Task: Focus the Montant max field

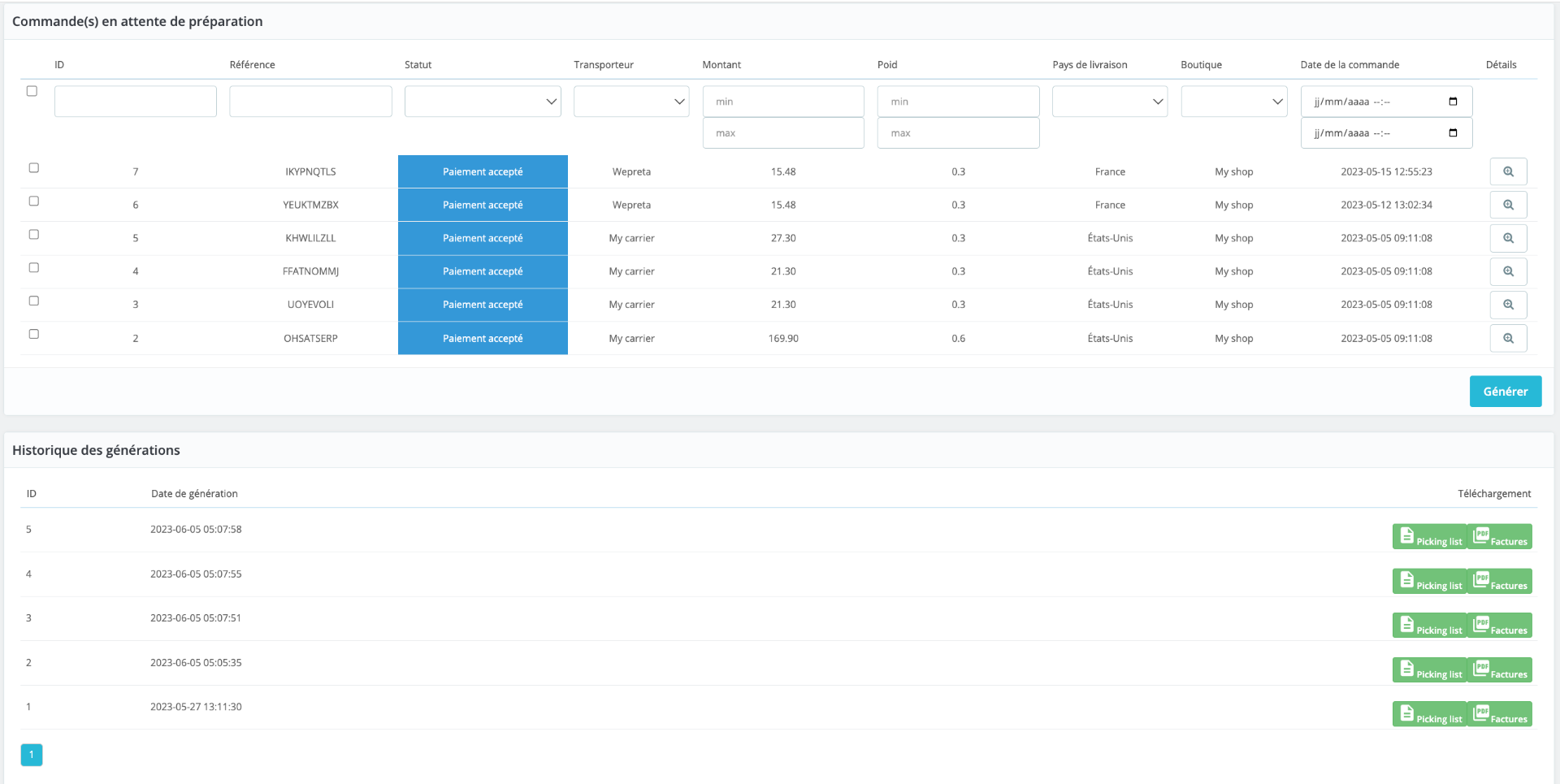Action: (x=783, y=133)
